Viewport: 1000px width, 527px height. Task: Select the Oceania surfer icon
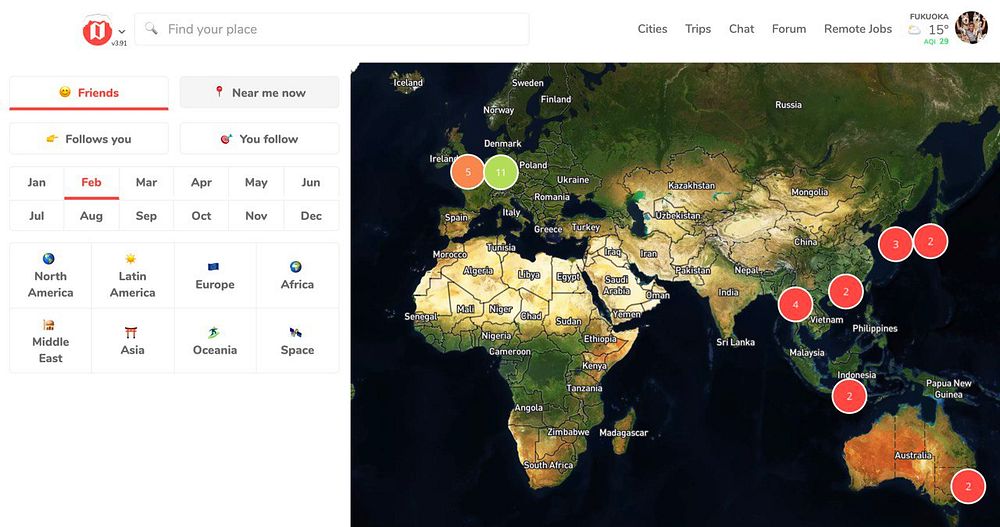pyautogui.click(x=214, y=332)
